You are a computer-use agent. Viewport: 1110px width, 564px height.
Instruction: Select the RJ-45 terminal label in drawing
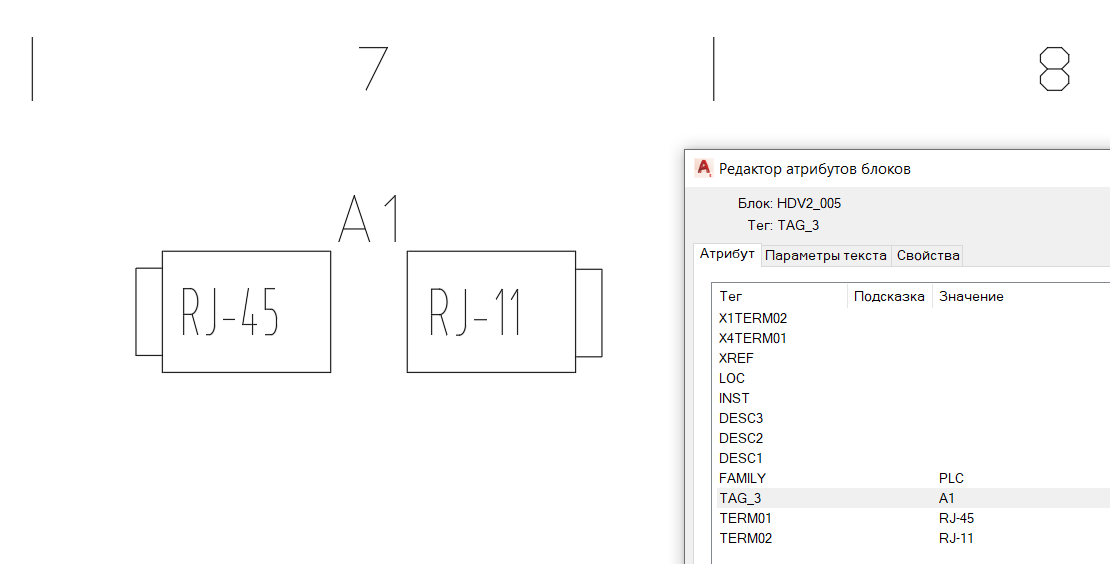(230, 311)
